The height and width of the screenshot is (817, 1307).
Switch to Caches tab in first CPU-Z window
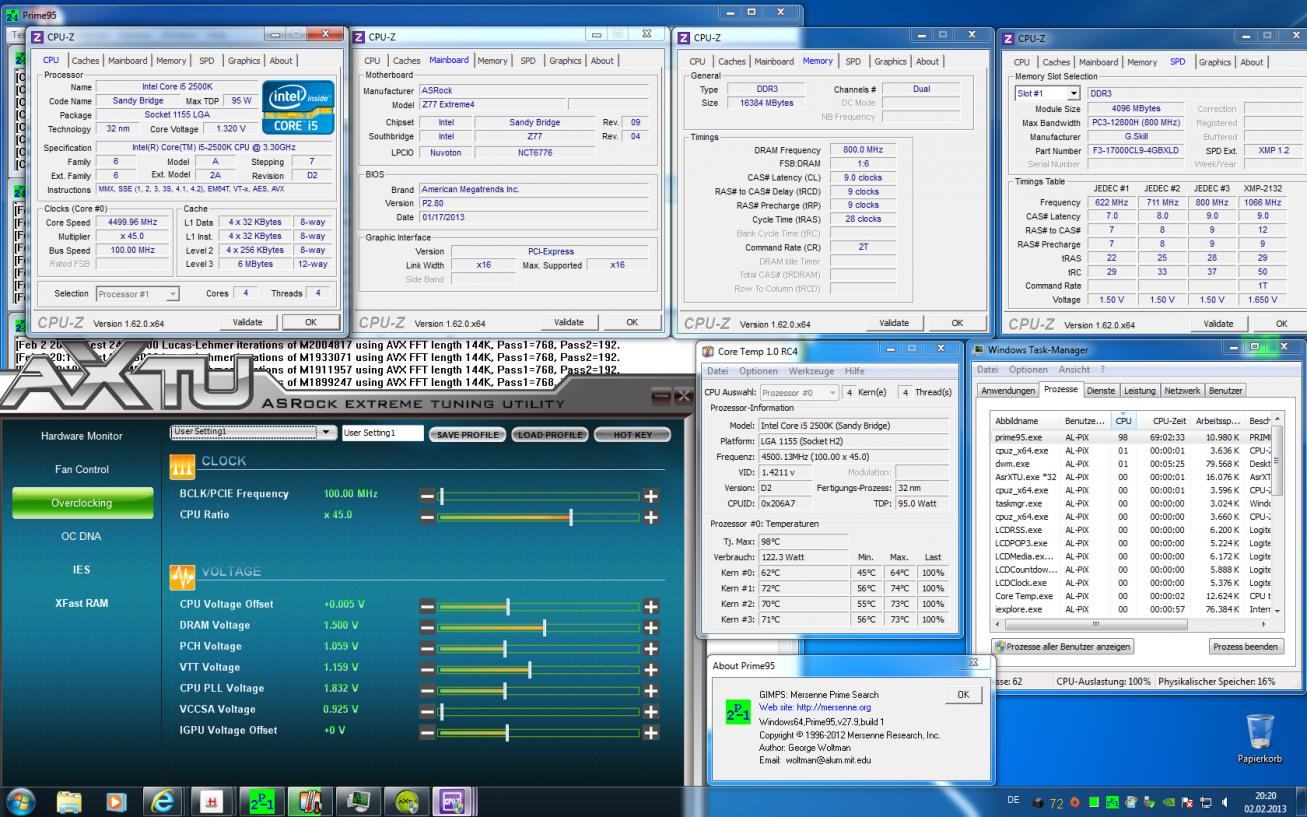[84, 61]
